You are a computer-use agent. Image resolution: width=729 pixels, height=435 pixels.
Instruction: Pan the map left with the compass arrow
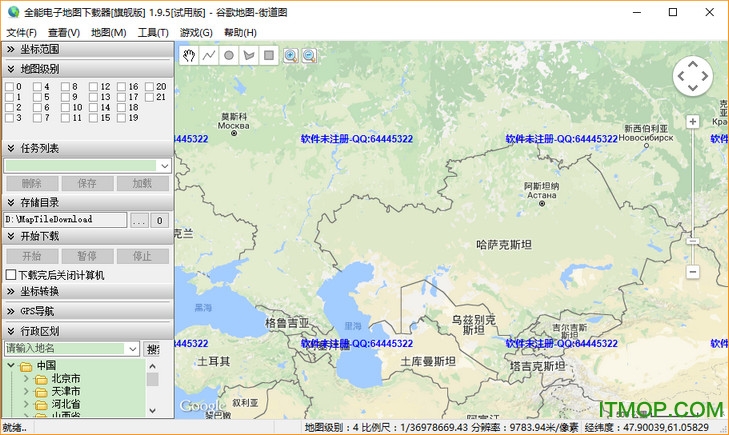point(681,76)
